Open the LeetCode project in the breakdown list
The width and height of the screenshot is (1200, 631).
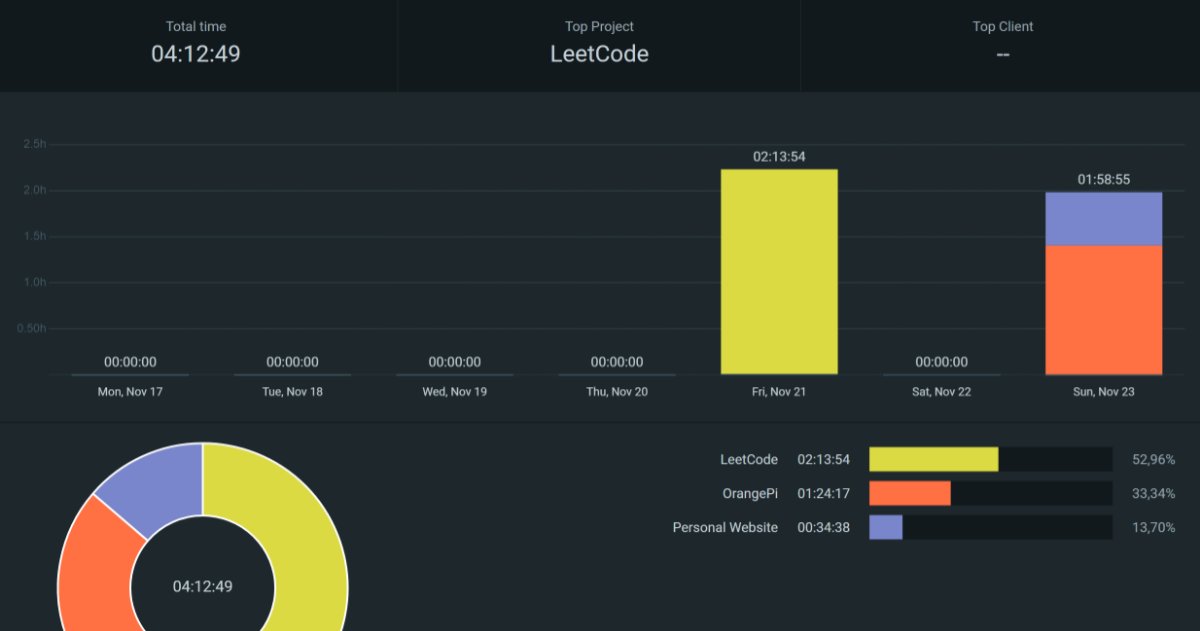tap(748, 459)
